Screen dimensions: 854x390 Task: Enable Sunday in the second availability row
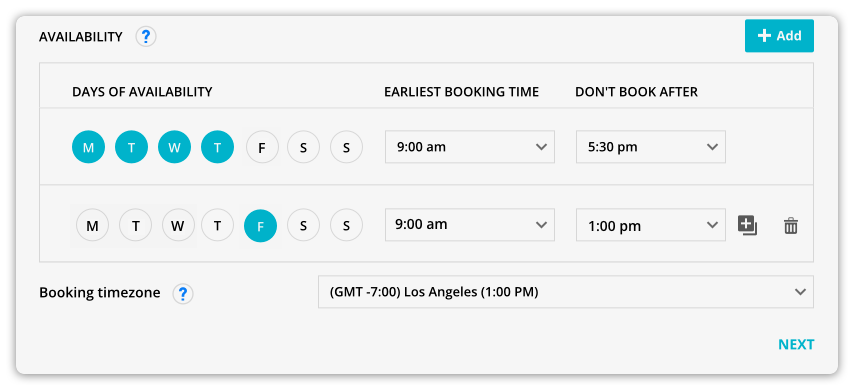pyautogui.click(x=346, y=226)
